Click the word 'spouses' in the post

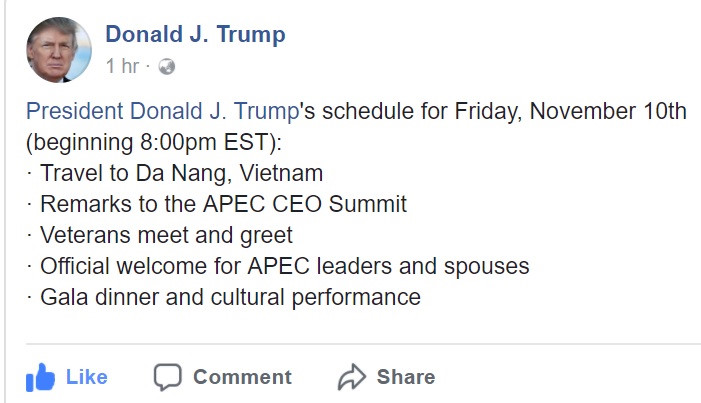(490, 267)
